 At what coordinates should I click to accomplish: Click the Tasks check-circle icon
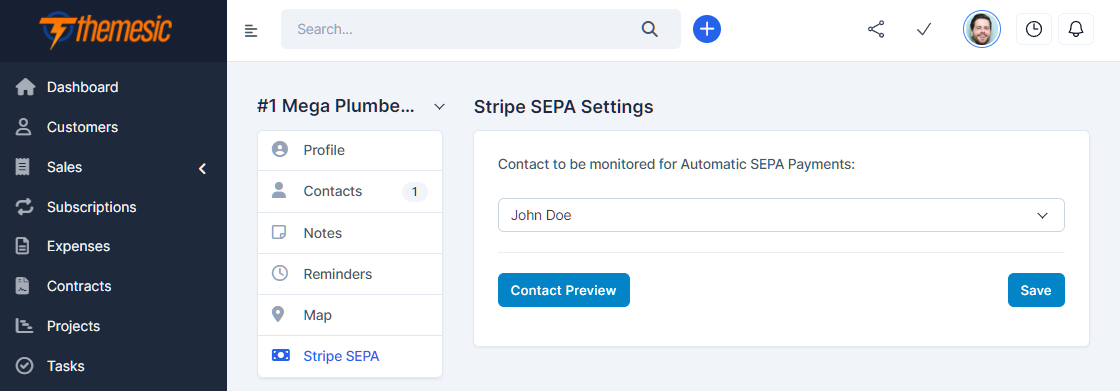tap(24, 366)
